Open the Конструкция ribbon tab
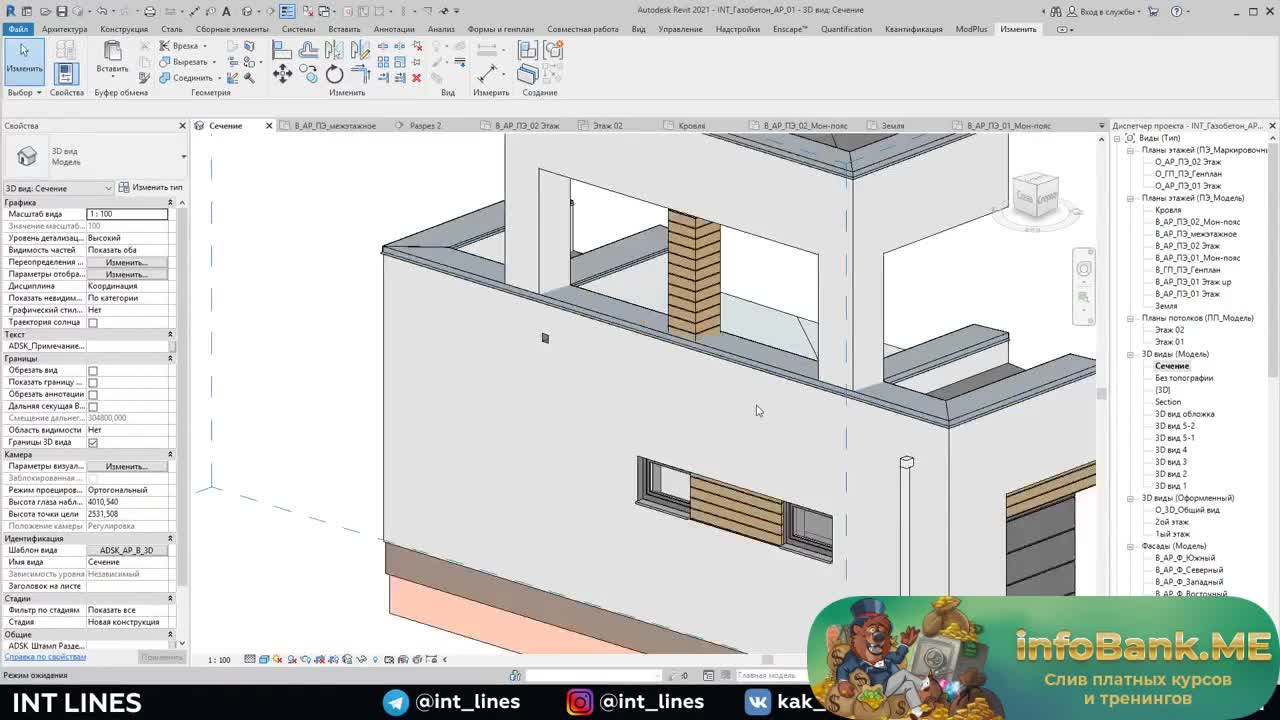Viewport: 1280px width, 720px height. point(124,29)
